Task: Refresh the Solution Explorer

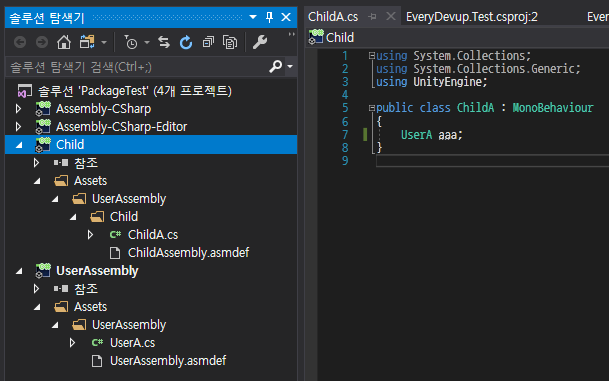Action: click(186, 42)
